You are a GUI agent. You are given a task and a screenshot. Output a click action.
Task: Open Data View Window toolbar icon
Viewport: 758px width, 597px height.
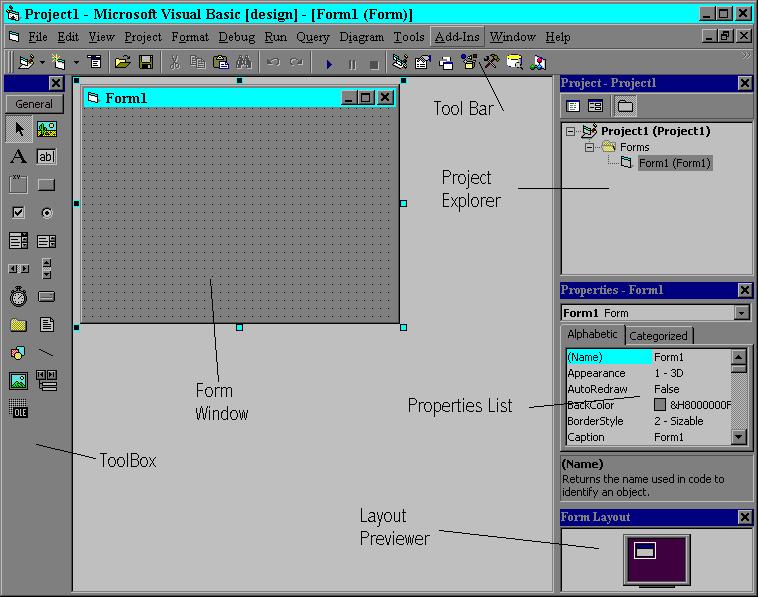point(515,62)
